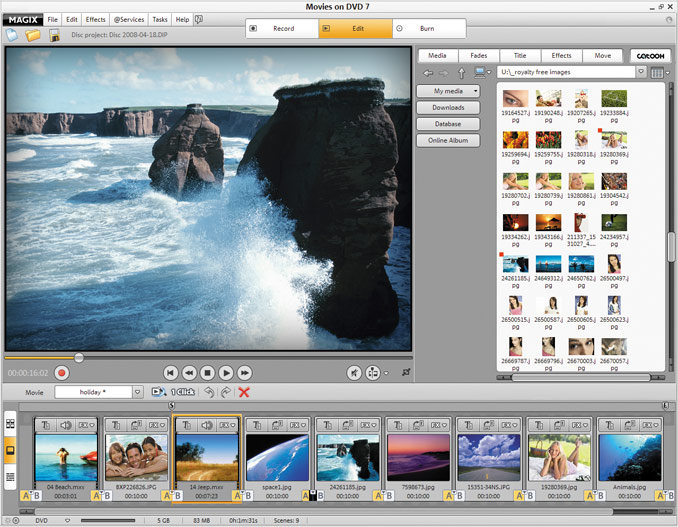Open the image folder path dropdown
The height and width of the screenshot is (527, 678).
pos(639,72)
